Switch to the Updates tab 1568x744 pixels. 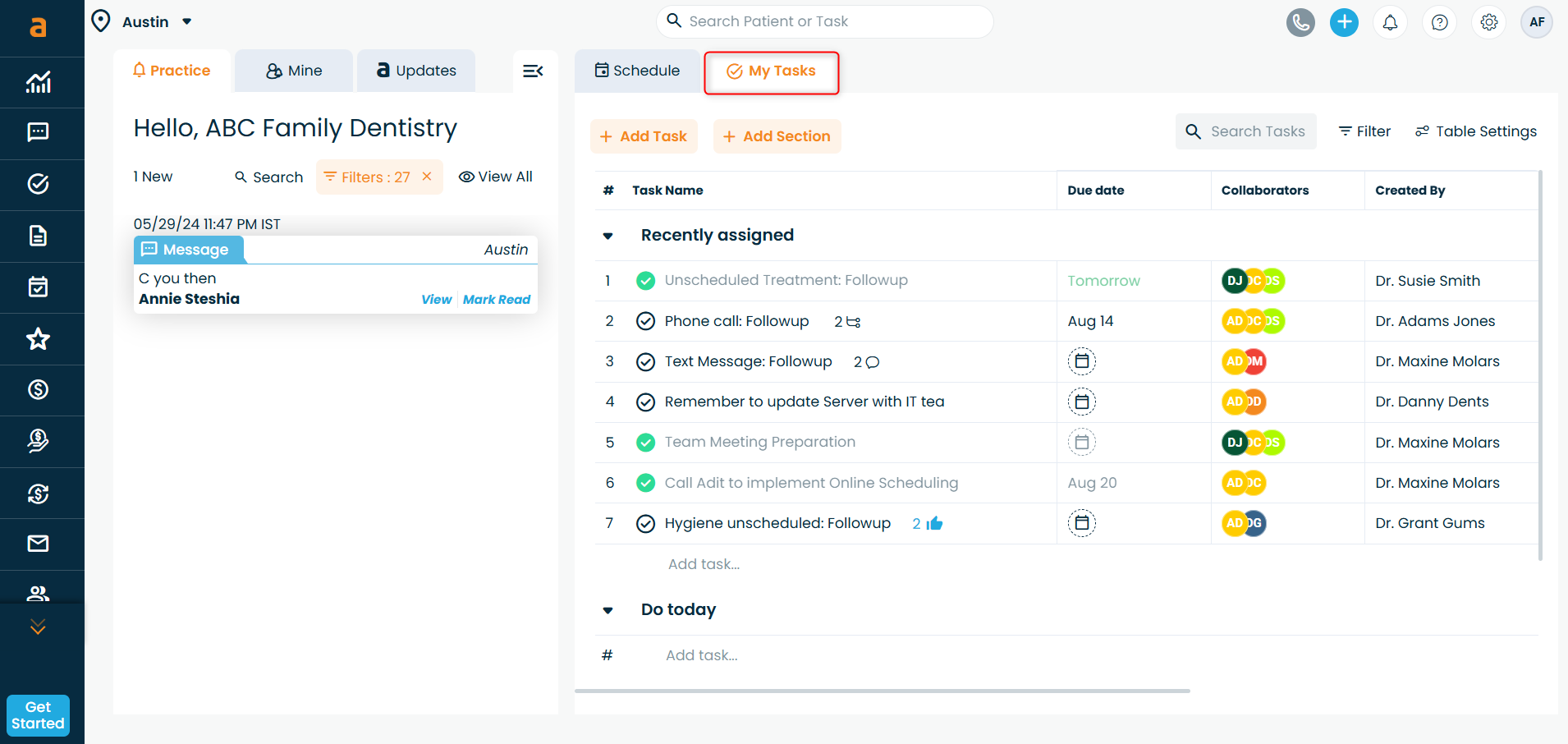point(416,71)
